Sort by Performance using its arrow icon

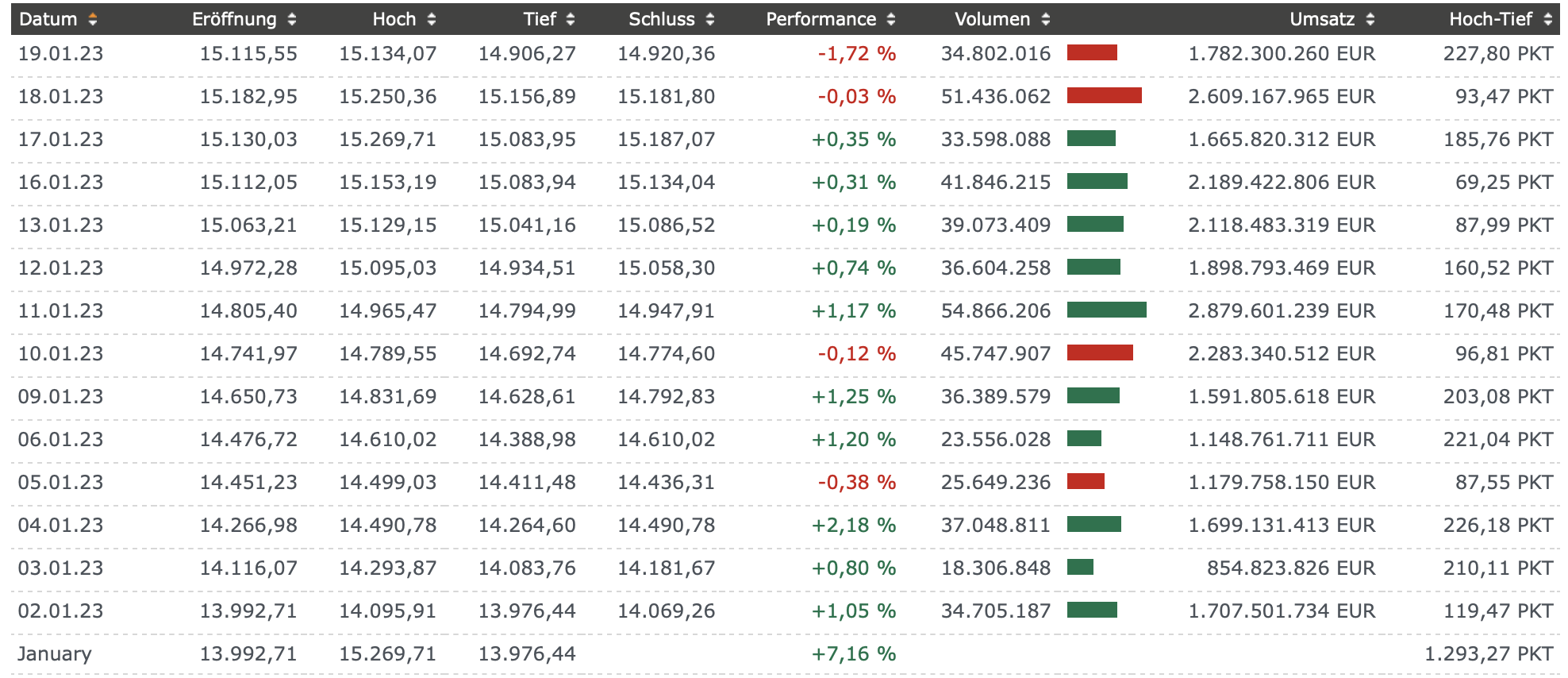pyautogui.click(x=890, y=19)
